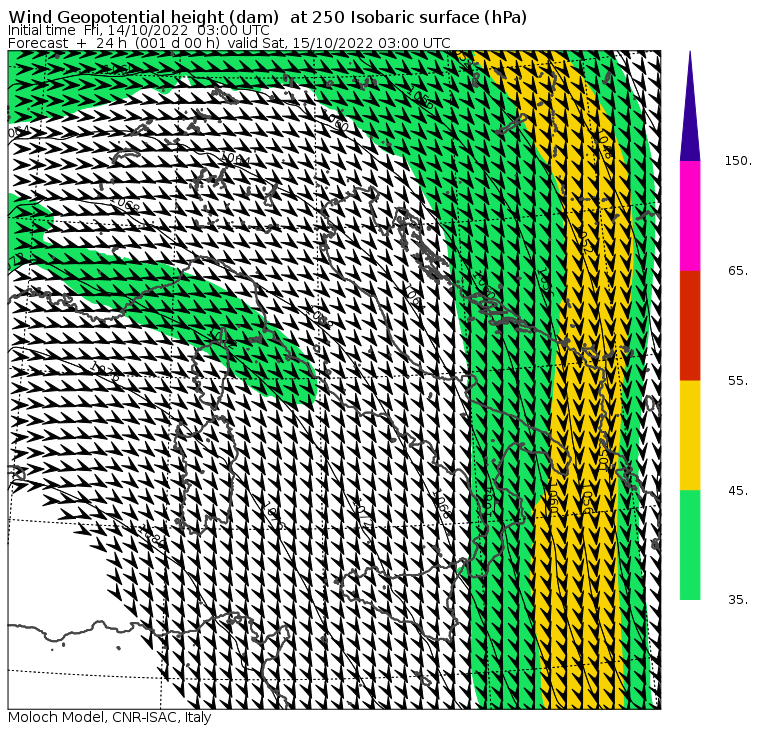
Task: Click the 'Initial time Fri, 14/10/2022' line
Action: [139, 31]
